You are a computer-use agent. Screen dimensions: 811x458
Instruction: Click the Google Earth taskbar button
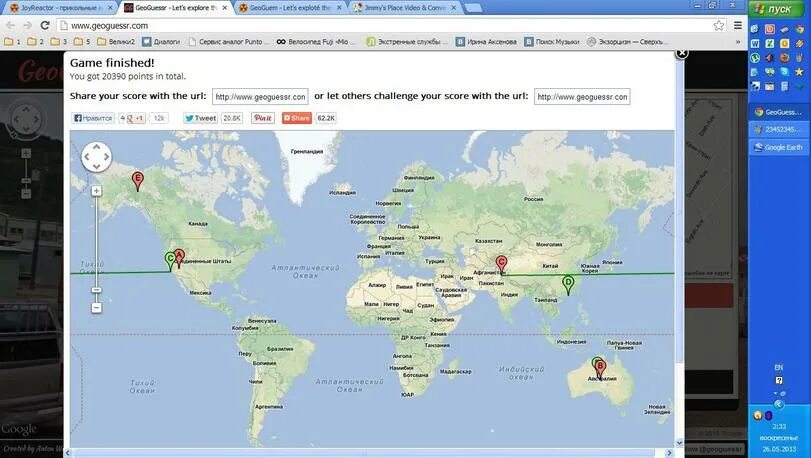778,147
